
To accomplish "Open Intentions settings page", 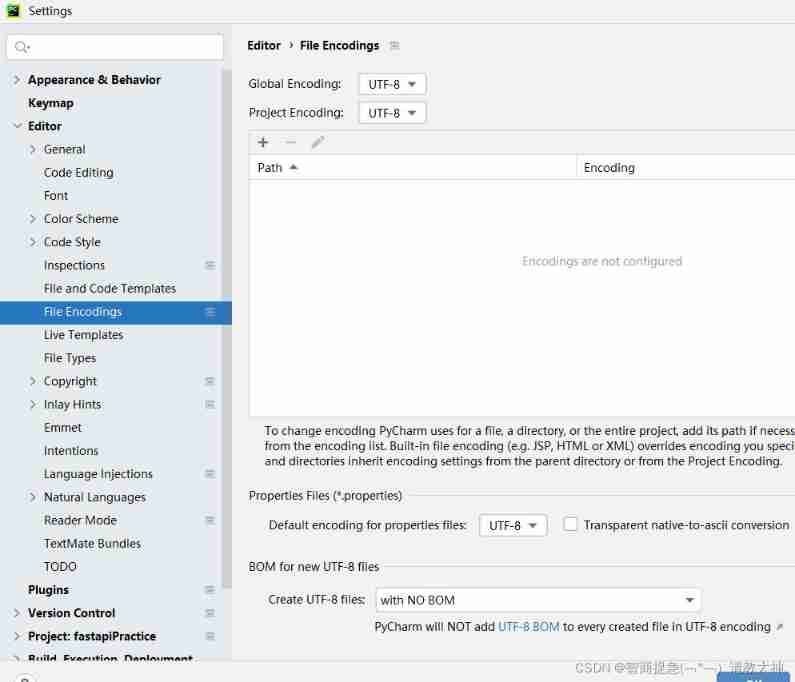I will coord(71,451).
